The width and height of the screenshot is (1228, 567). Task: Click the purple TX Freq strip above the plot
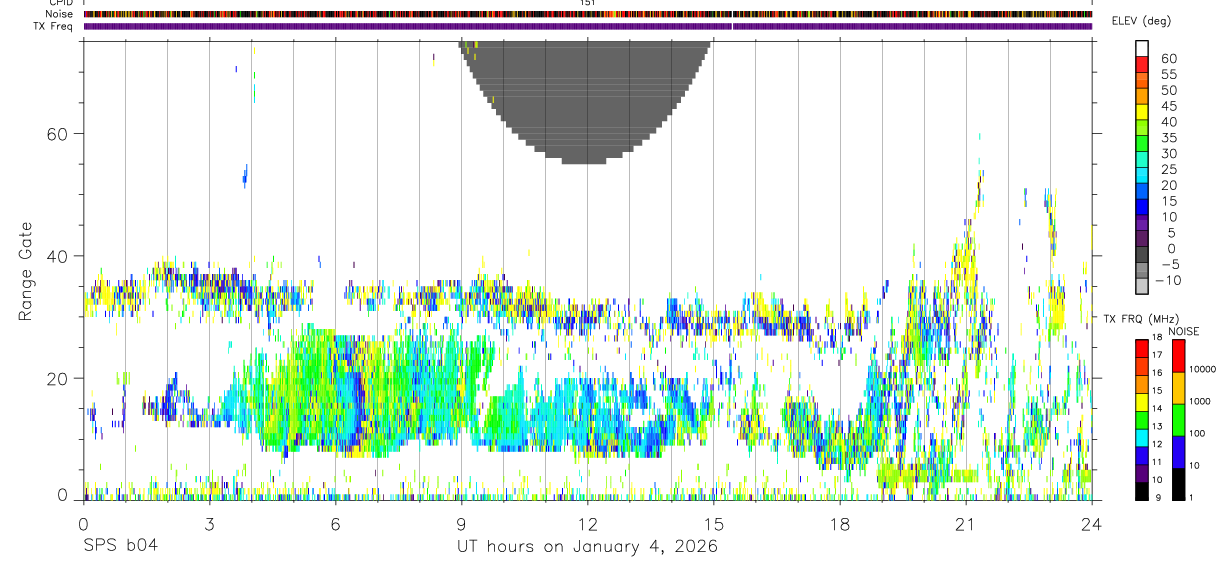click(x=588, y=26)
